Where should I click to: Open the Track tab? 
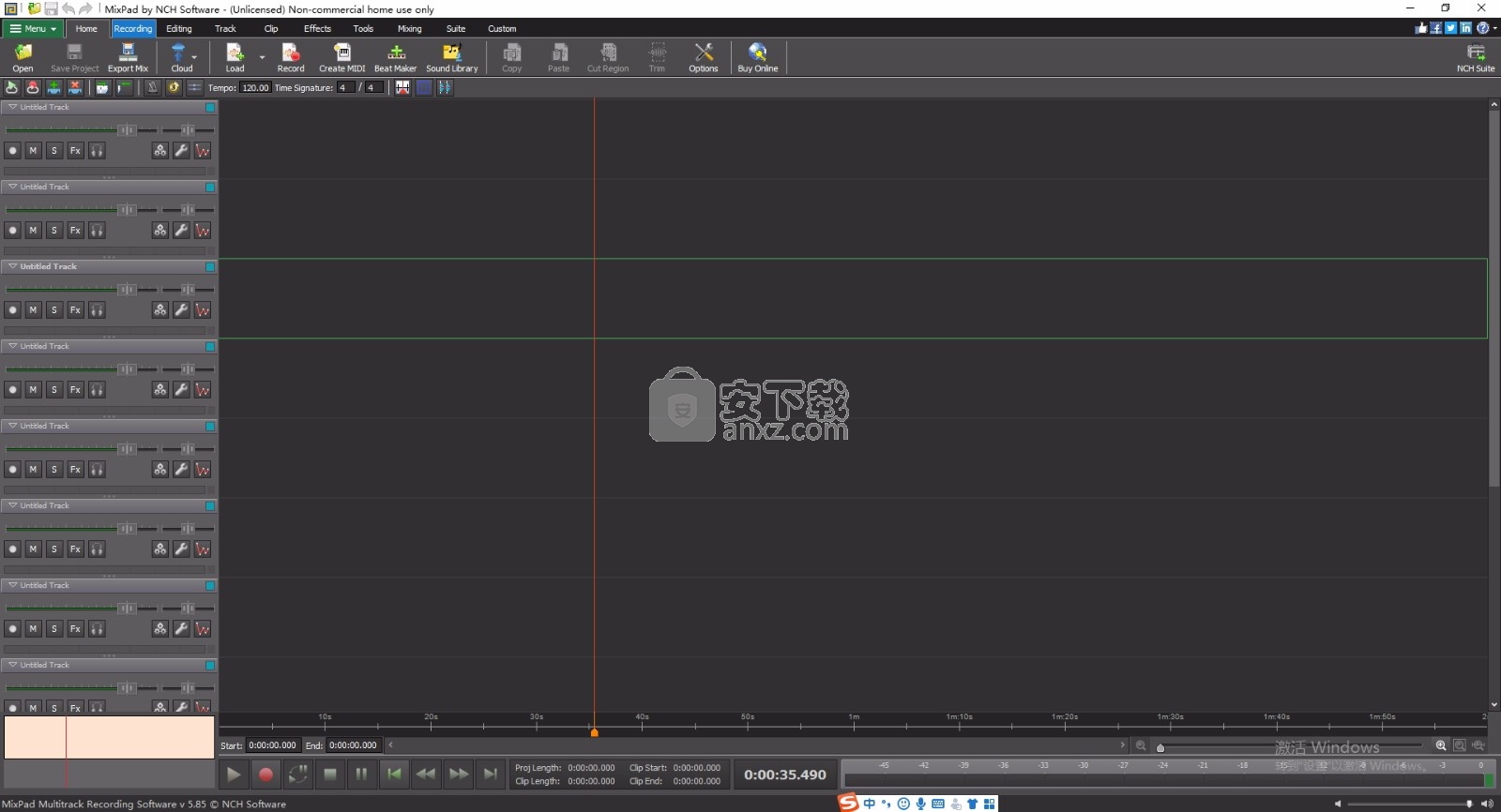click(x=225, y=28)
